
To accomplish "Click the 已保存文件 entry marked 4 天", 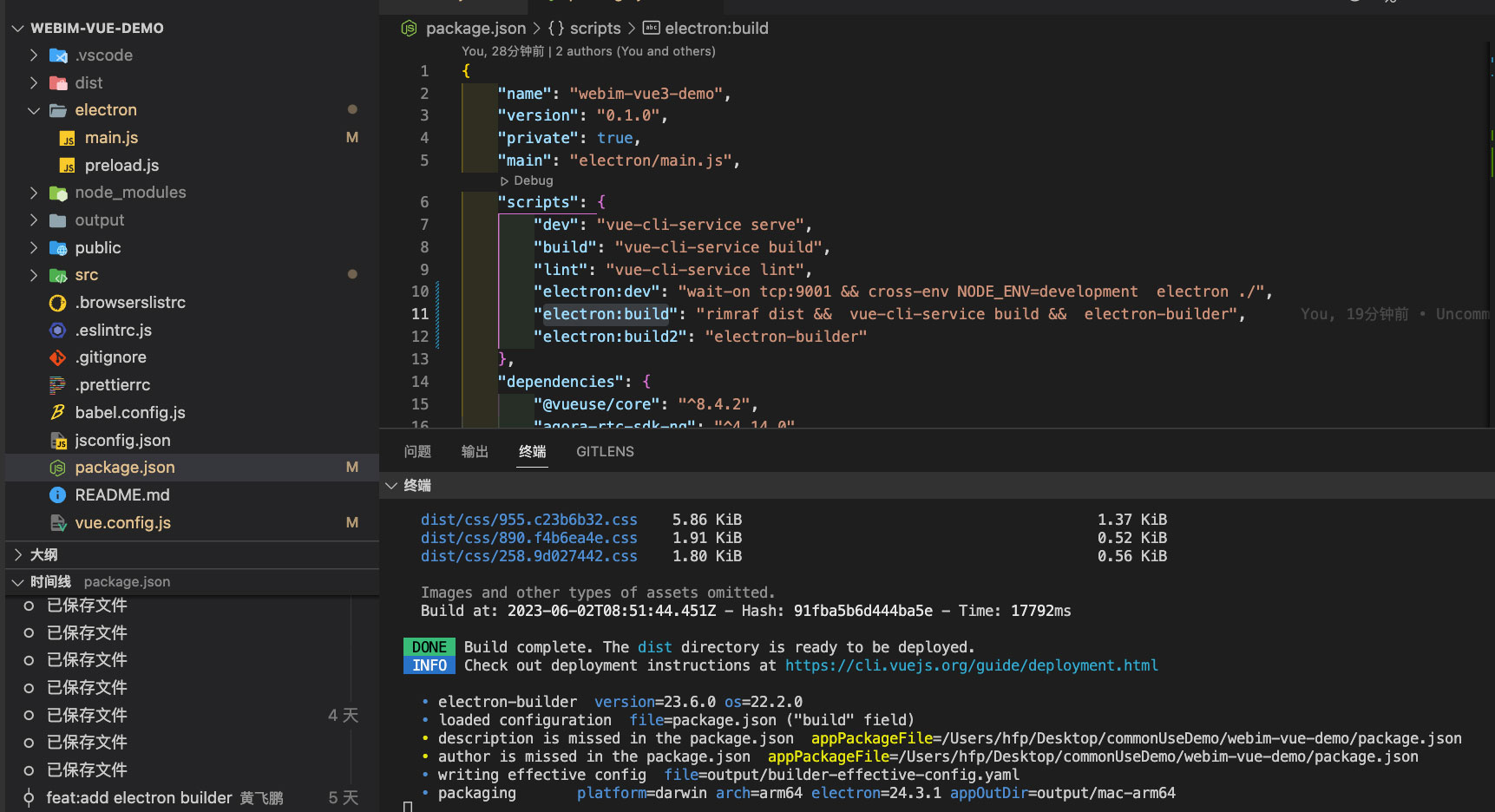I will (87, 716).
